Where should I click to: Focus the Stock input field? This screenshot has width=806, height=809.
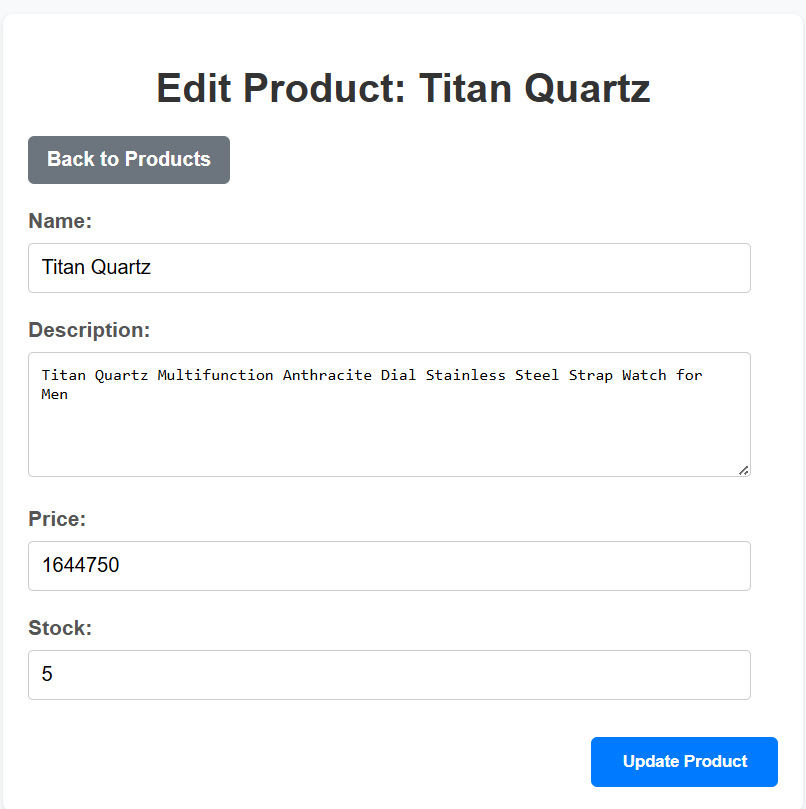click(389, 675)
